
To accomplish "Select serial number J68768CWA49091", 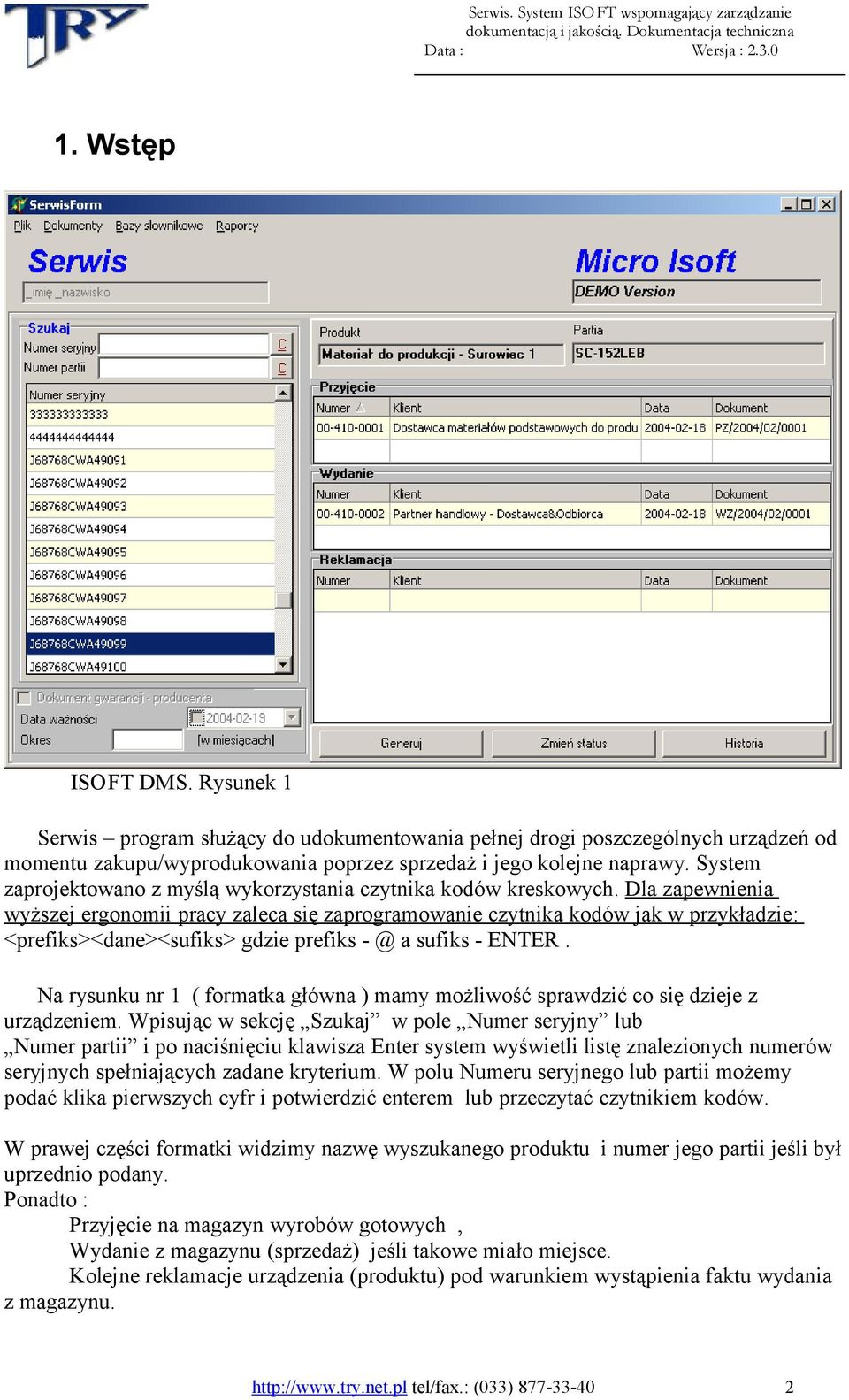I will point(150,460).
